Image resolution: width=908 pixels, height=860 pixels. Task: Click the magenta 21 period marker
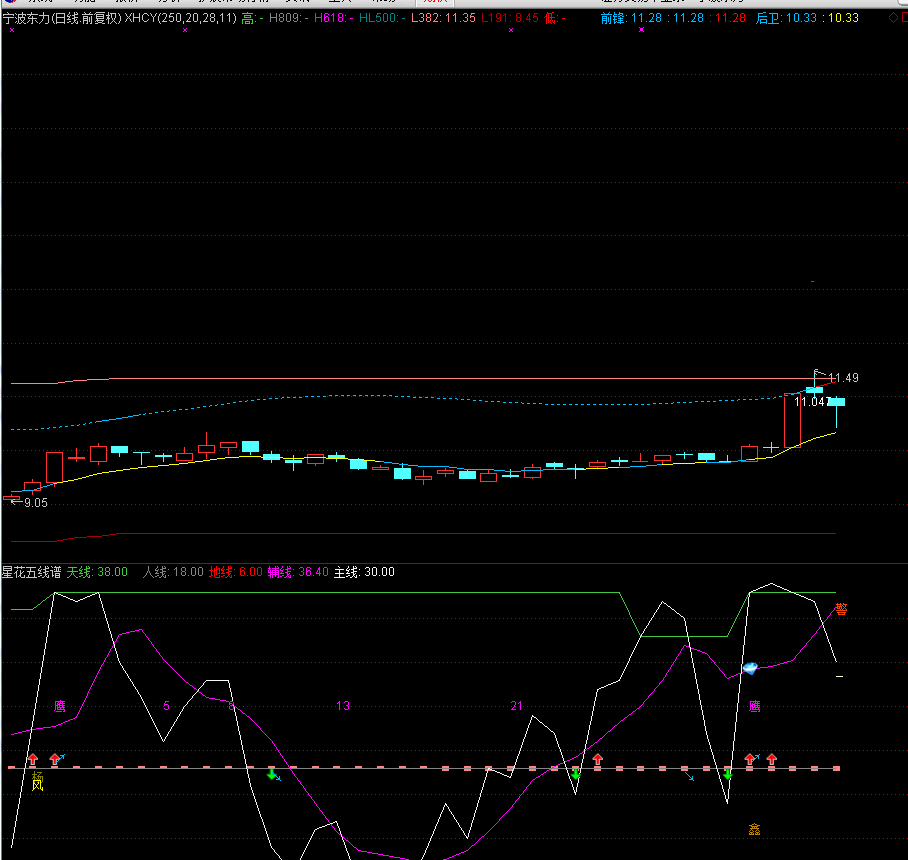click(x=517, y=706)
